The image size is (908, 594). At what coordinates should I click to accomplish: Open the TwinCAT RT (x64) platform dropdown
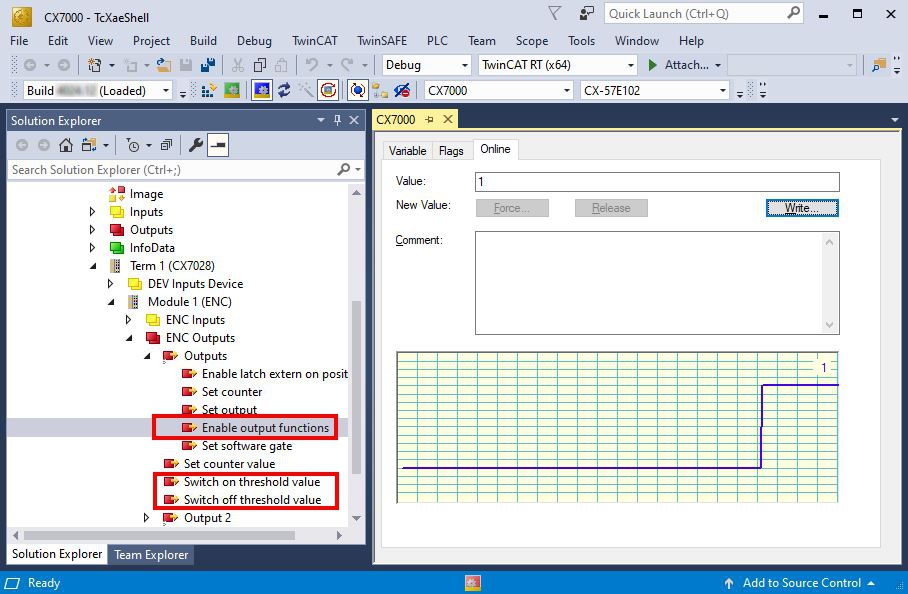coord(631,65)
